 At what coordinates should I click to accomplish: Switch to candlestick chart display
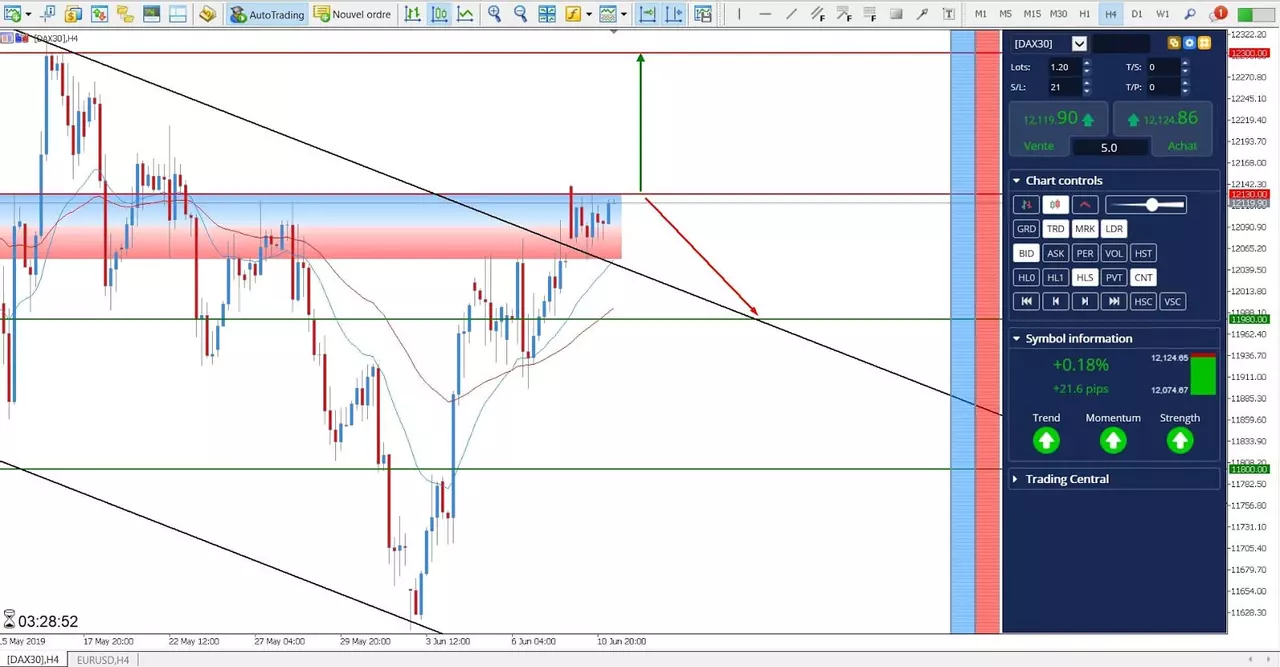point(440,14)
